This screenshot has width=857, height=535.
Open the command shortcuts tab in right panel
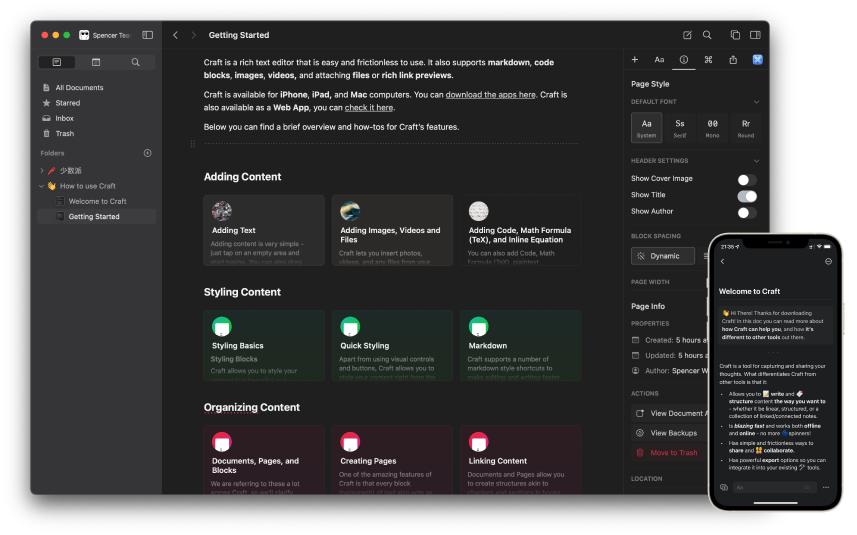708,60
